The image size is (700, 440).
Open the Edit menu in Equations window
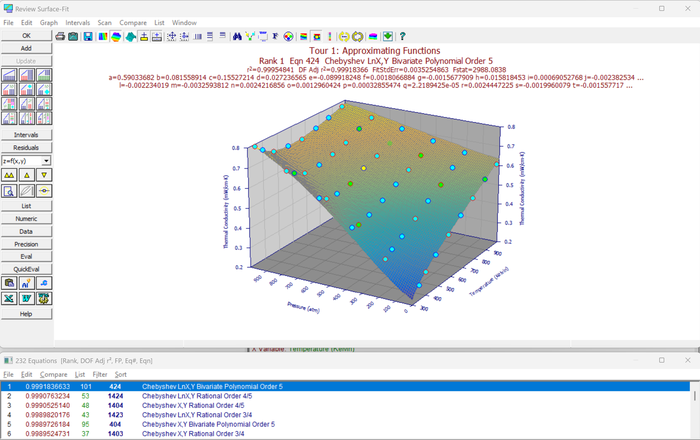tap(27, 374)
